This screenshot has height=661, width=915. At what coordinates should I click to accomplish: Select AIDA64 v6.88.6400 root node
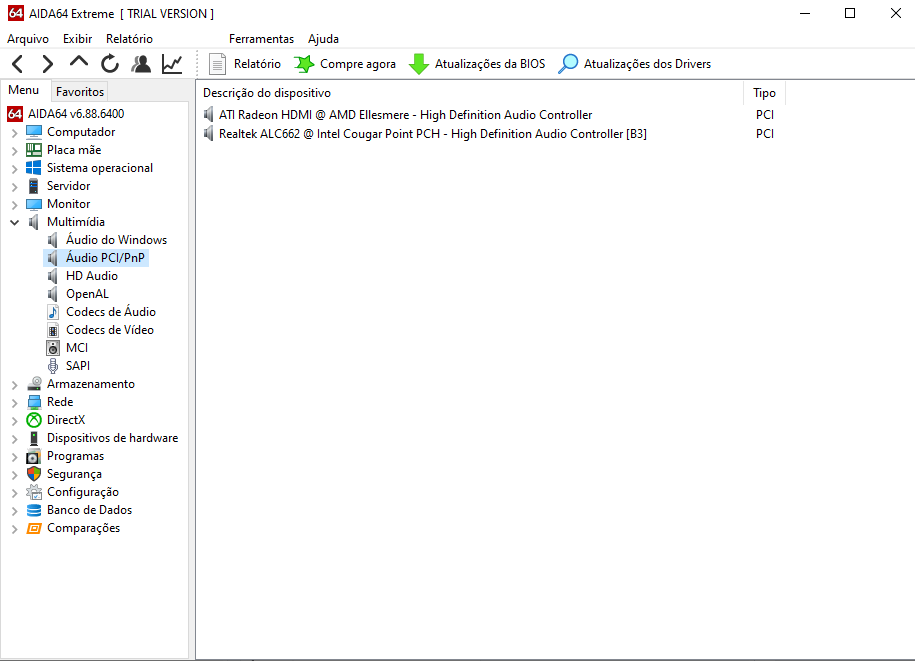coord(76,114)
